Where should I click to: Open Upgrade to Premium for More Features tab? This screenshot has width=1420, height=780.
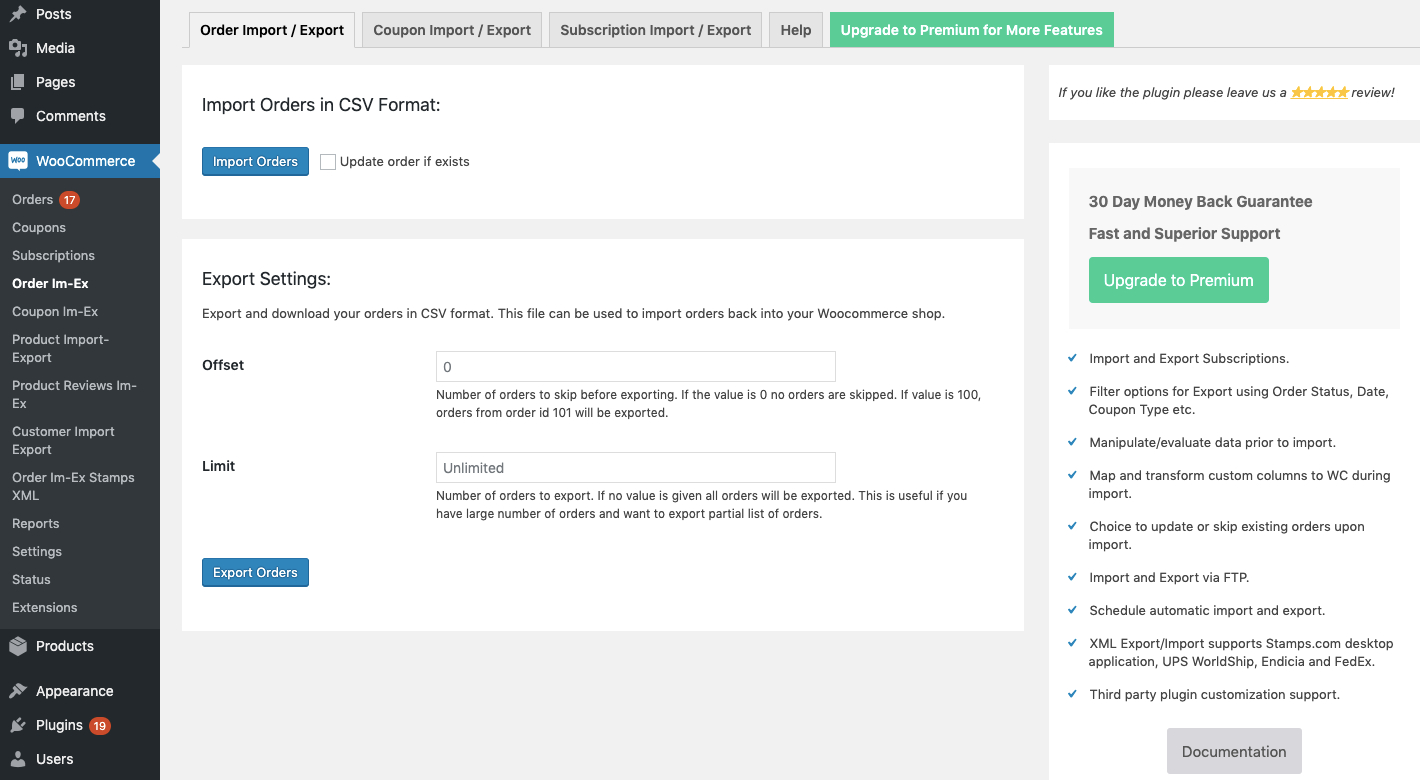coord(972,30)
